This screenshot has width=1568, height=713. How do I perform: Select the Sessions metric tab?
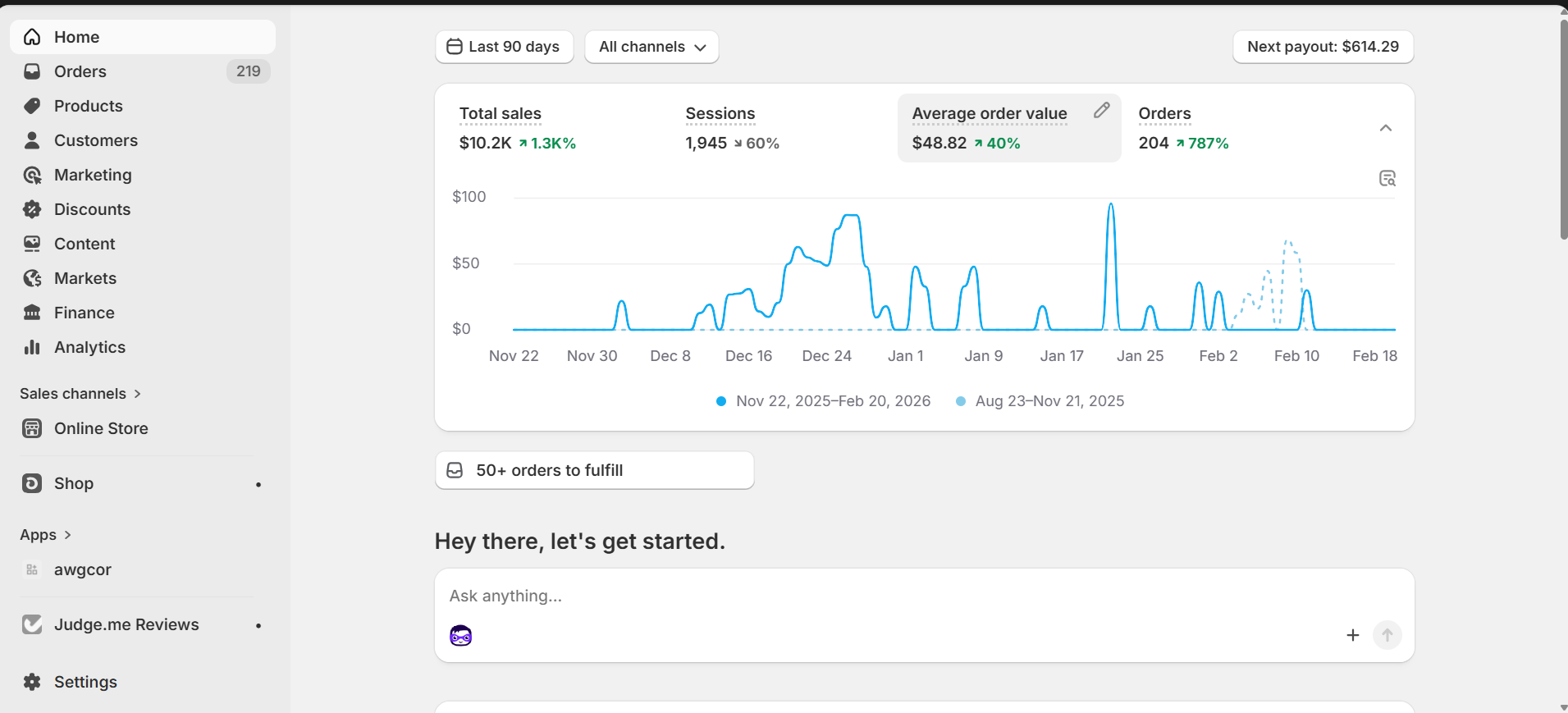click(x=784, y=128)
